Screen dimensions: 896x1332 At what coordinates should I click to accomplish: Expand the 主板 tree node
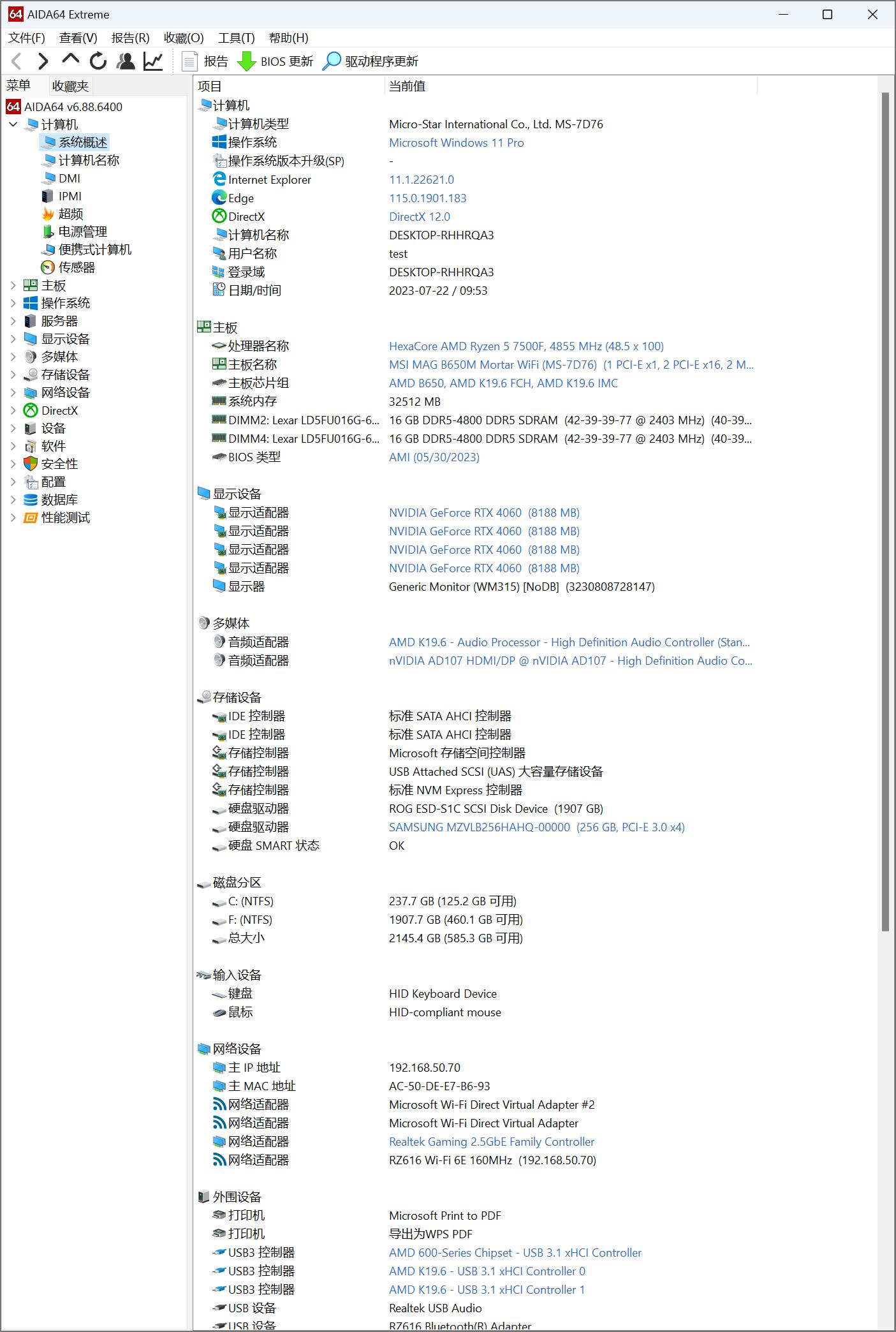[13, 285]
